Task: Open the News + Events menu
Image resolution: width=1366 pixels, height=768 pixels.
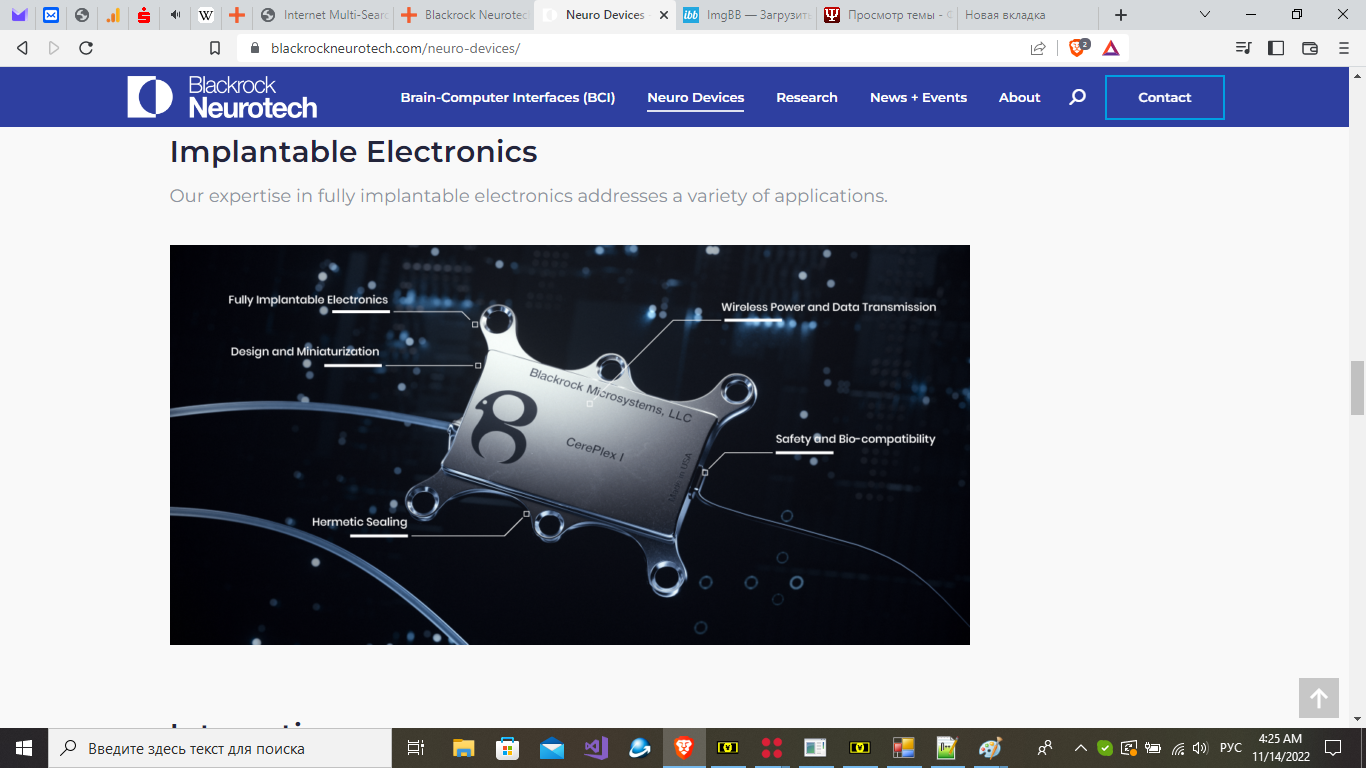Action: point(918,97)
